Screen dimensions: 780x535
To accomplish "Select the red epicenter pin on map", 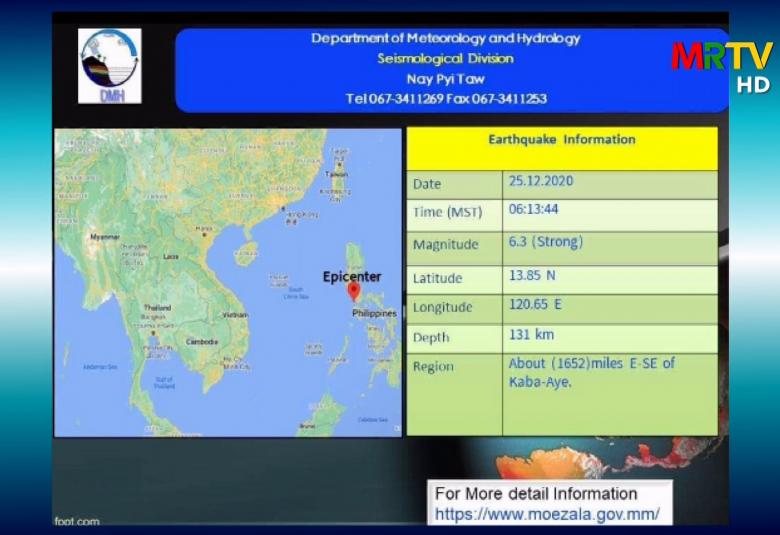I will (353, 291).
